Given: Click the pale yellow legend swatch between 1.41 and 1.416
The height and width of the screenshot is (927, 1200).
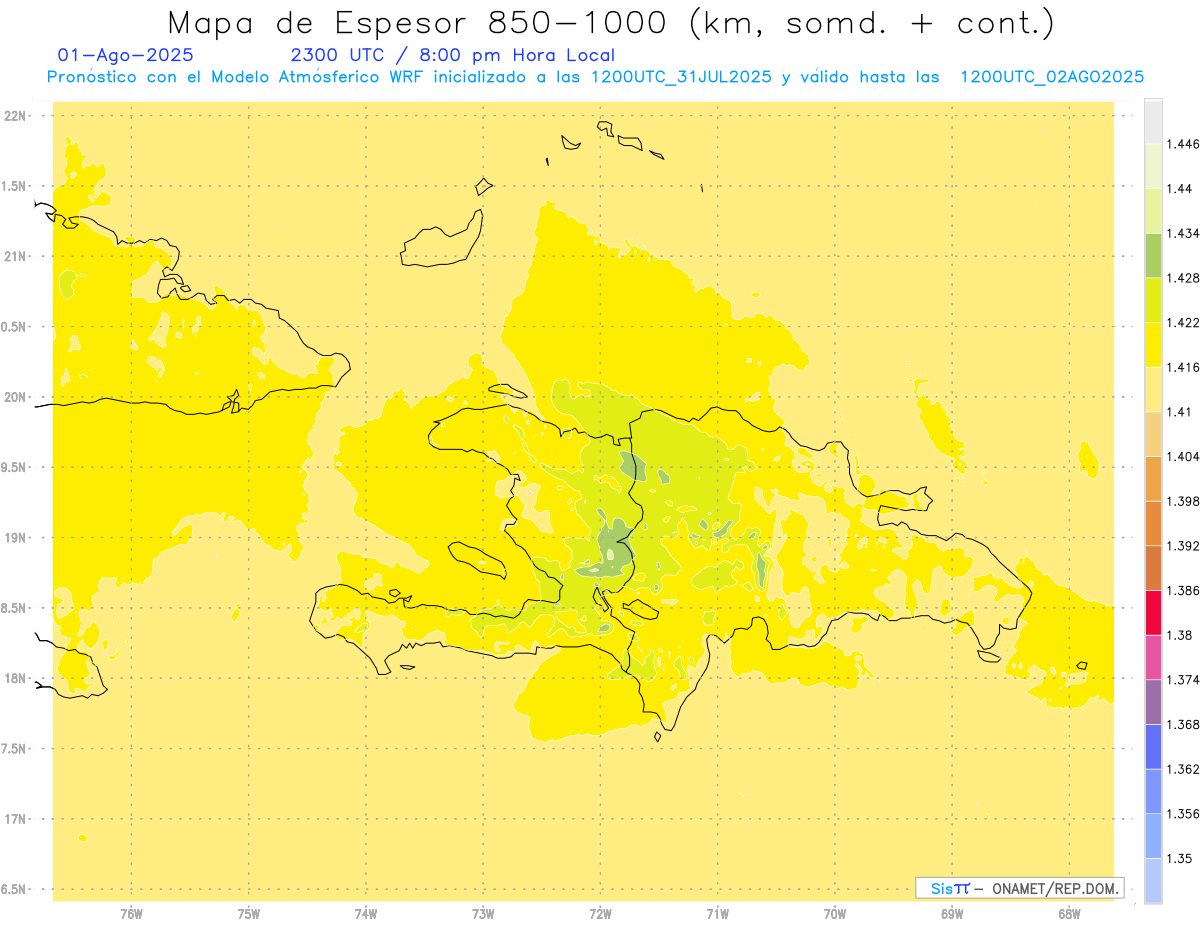Looking at the screenshot, I should (1153, 389).
